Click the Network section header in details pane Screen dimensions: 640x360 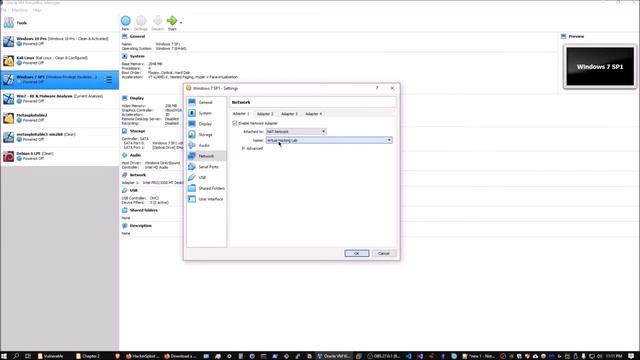click(x=138, y=175)
